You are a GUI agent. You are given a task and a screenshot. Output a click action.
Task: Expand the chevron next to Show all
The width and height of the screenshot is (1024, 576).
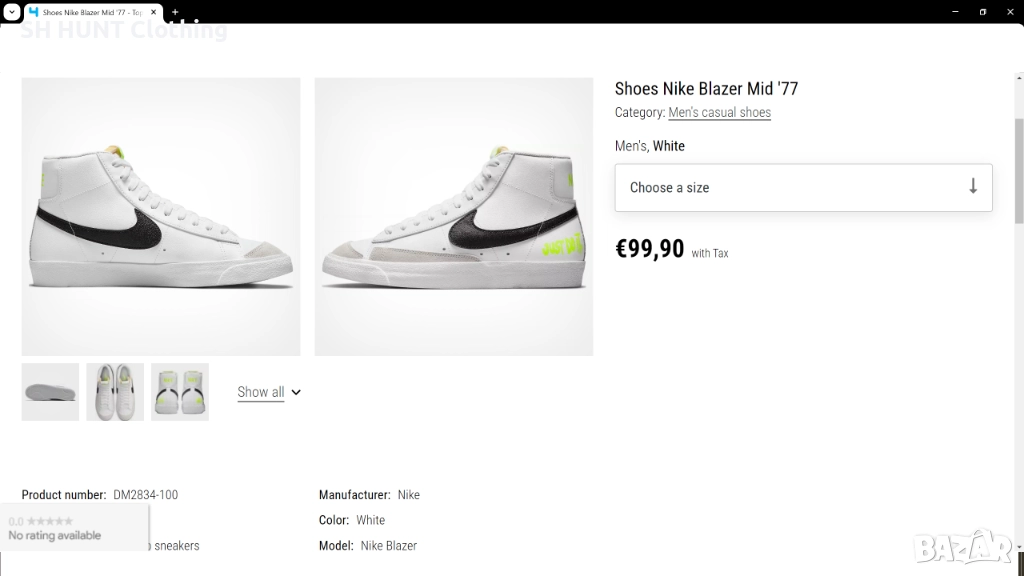point(296,392)
